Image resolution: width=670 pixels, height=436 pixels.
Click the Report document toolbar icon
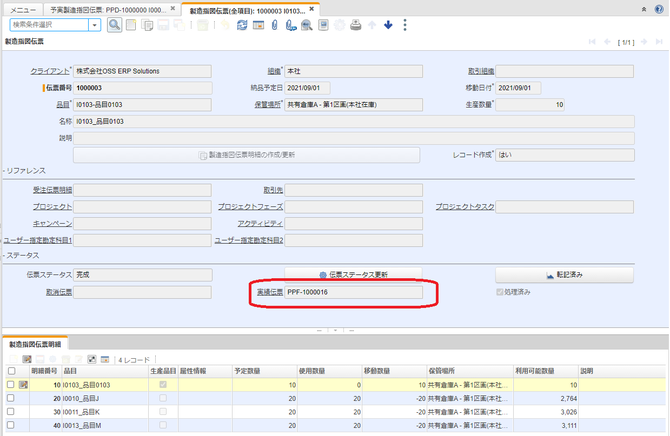pos(323,25)
